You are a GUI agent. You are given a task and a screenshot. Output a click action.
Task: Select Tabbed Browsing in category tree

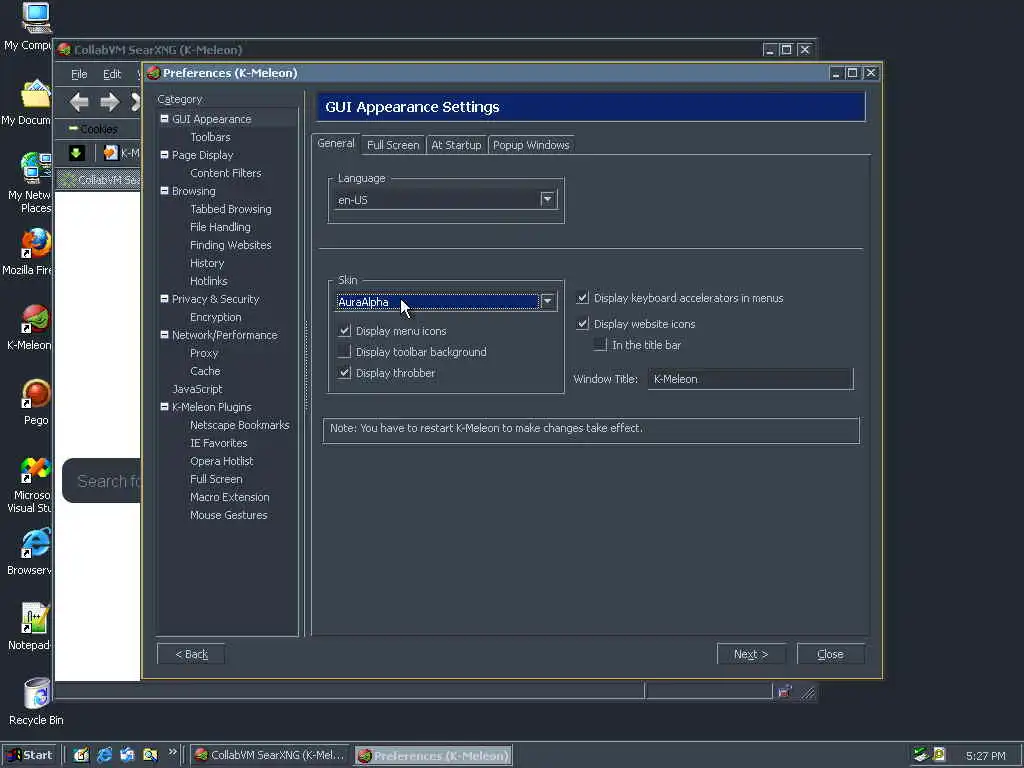pyautogui.click(x=231, y=209)
